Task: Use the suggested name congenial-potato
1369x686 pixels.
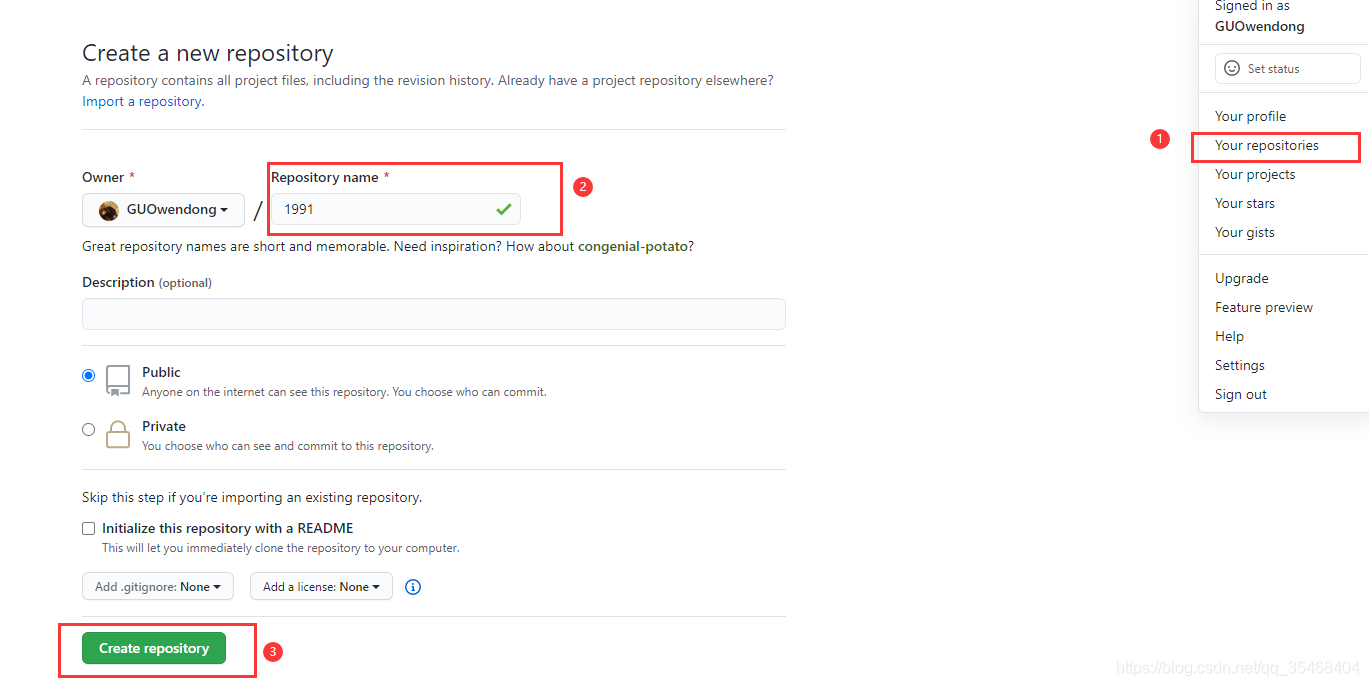Action: (x=634, y=246)
